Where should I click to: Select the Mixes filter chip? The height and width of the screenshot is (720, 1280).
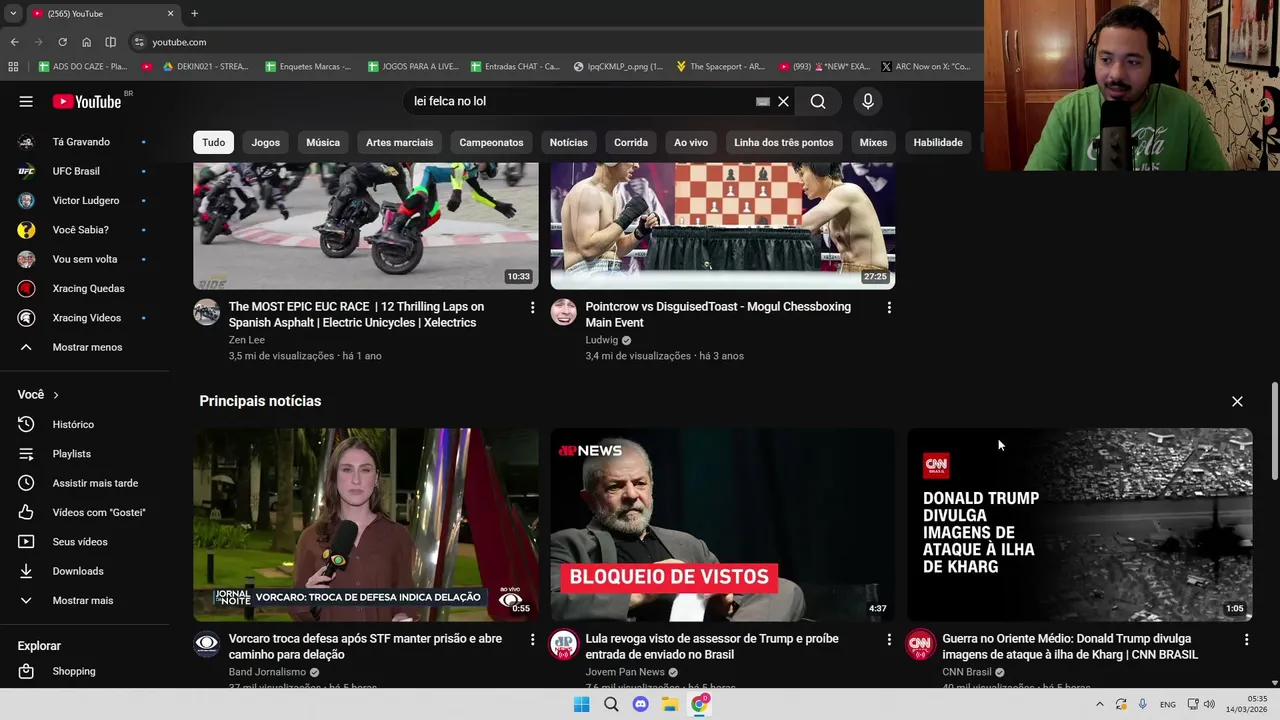tap(873, 142)
